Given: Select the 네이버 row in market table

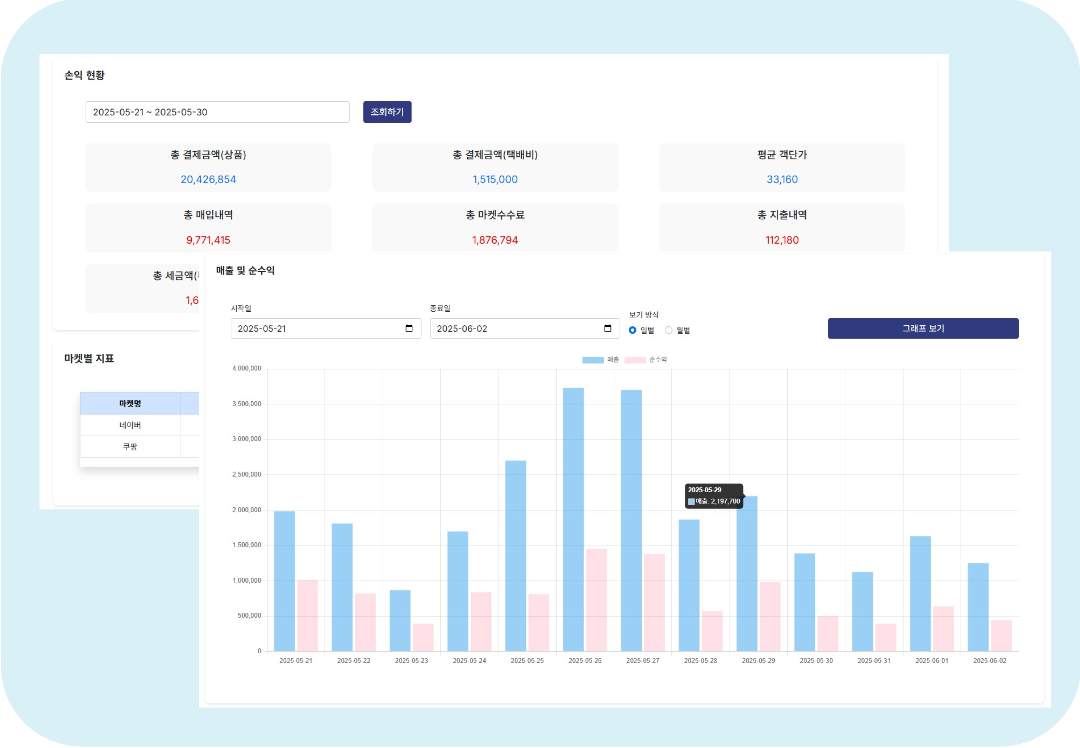Looking at the screenshot, I should point(130,425).
